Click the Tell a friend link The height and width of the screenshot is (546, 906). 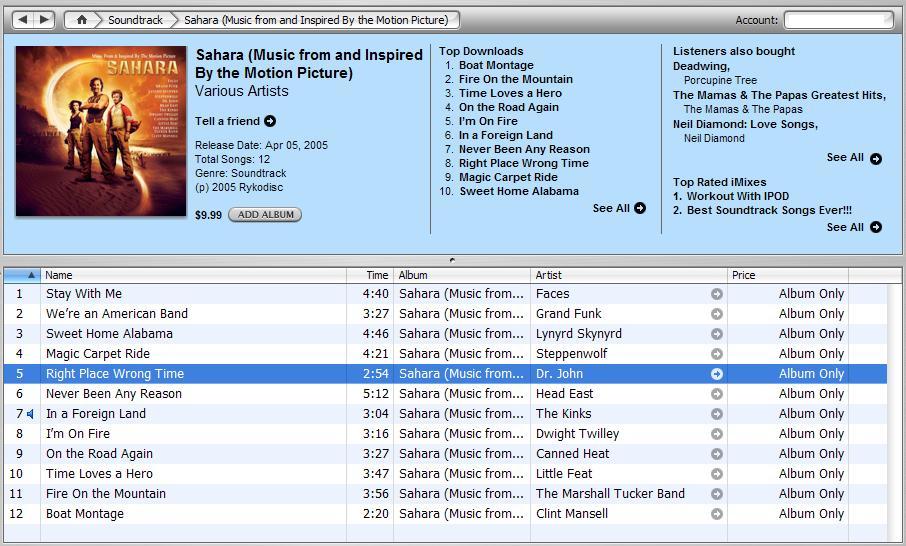point(227,121)
